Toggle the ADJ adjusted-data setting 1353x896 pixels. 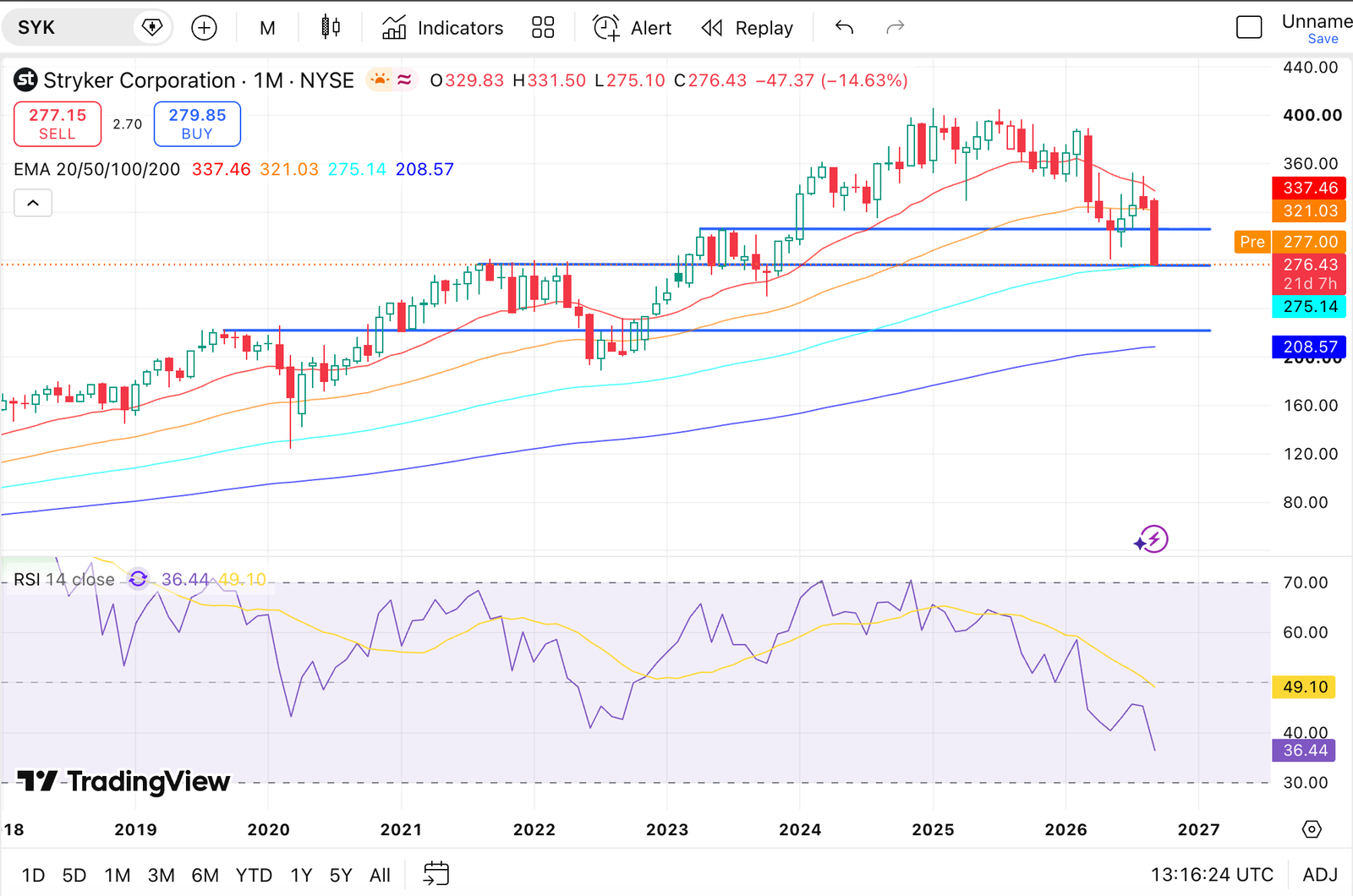[1320, 875]
